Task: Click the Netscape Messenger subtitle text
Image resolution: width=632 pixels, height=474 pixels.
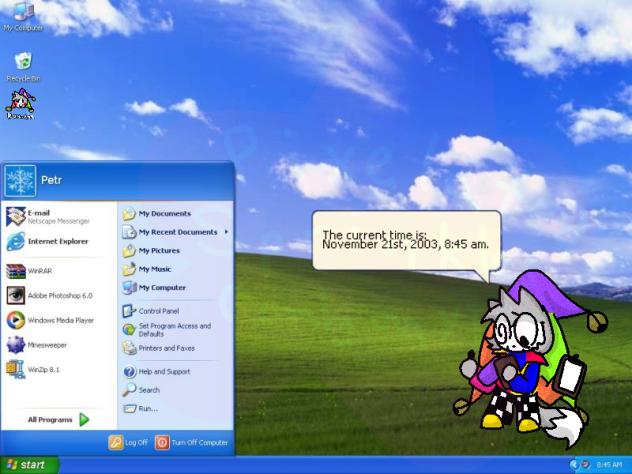Action: point(58,221)
